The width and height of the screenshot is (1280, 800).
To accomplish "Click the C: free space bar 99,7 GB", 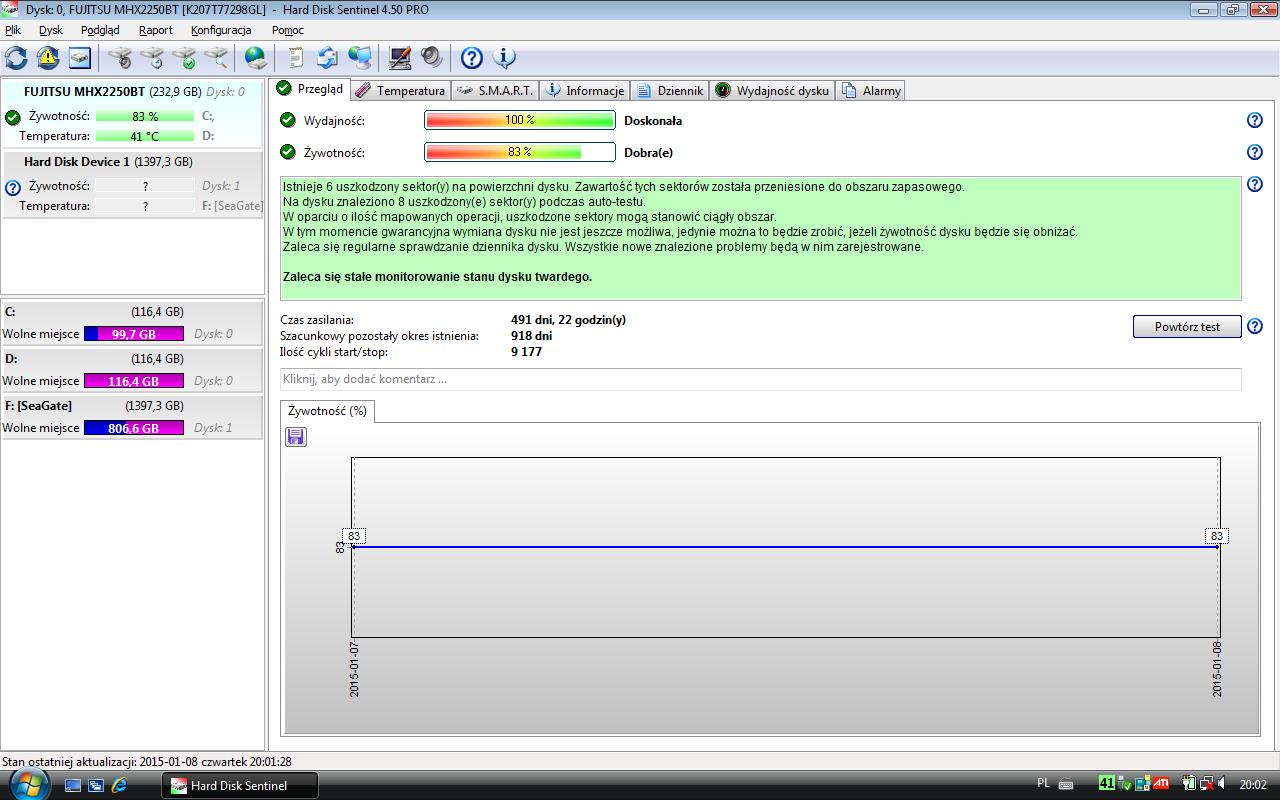I will [x=134, y=334].
